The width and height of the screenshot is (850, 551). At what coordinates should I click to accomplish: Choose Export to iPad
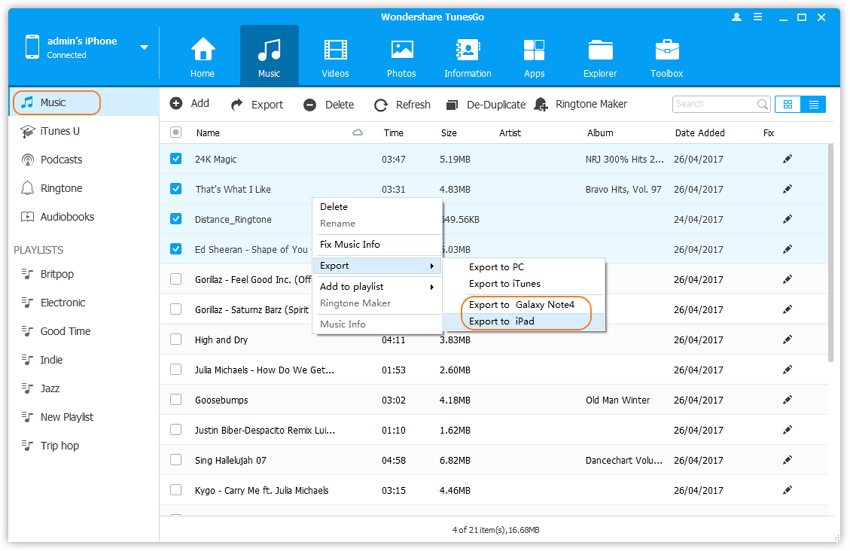502,321
